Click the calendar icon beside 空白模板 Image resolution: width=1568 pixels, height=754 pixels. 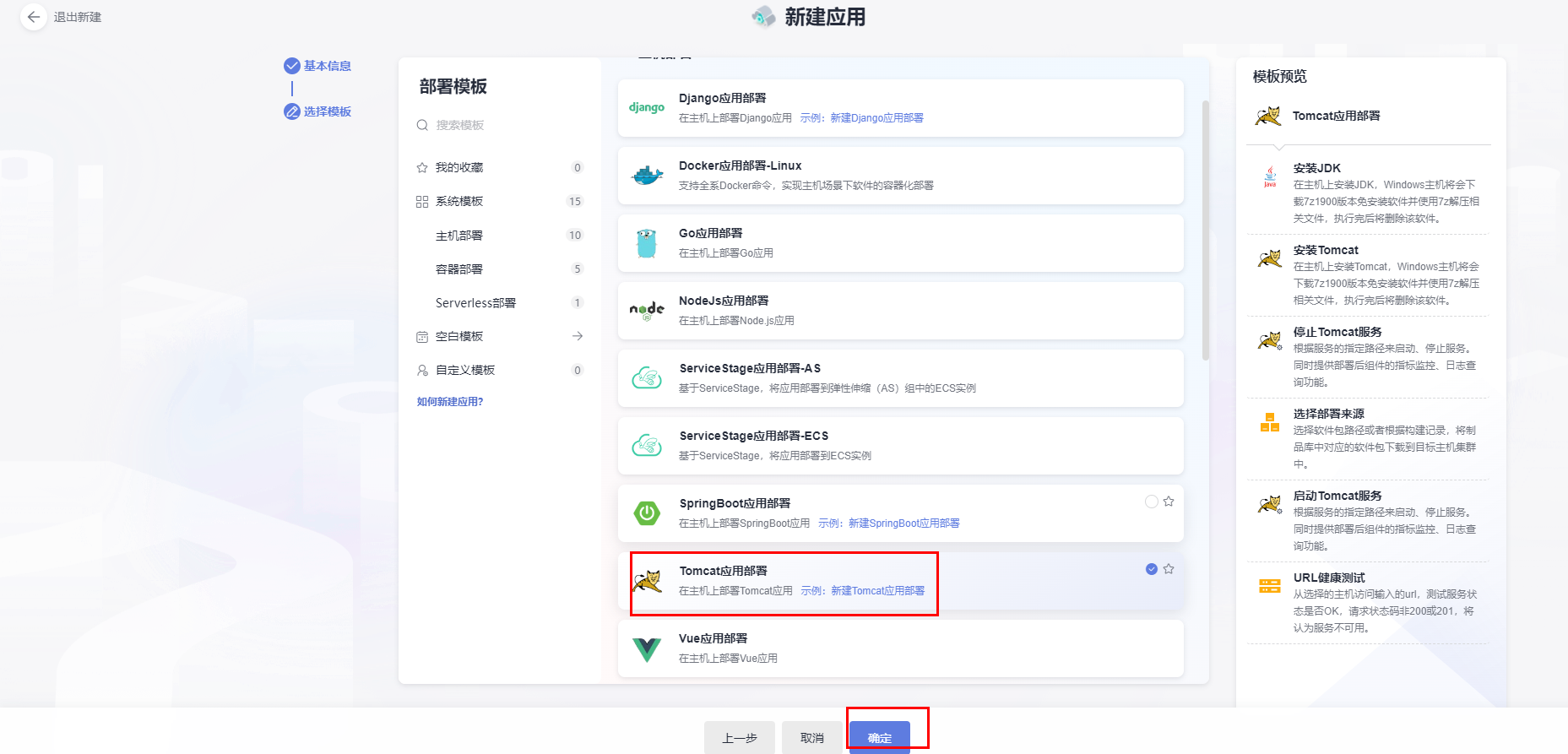click(x=422, y=336)
